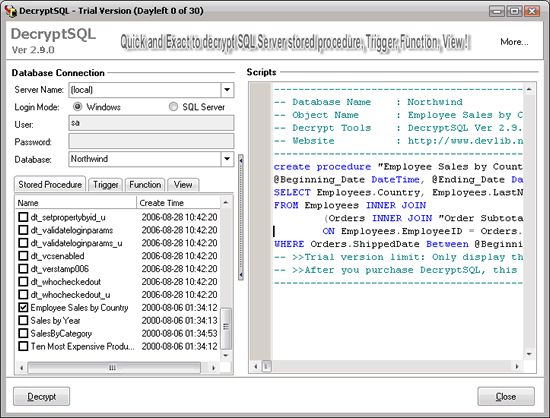Image resolution: width=550 pixels, height=418 pixels.
Task: Click the scroll-left arrow in Scripts pane
Action: point(256,367)
